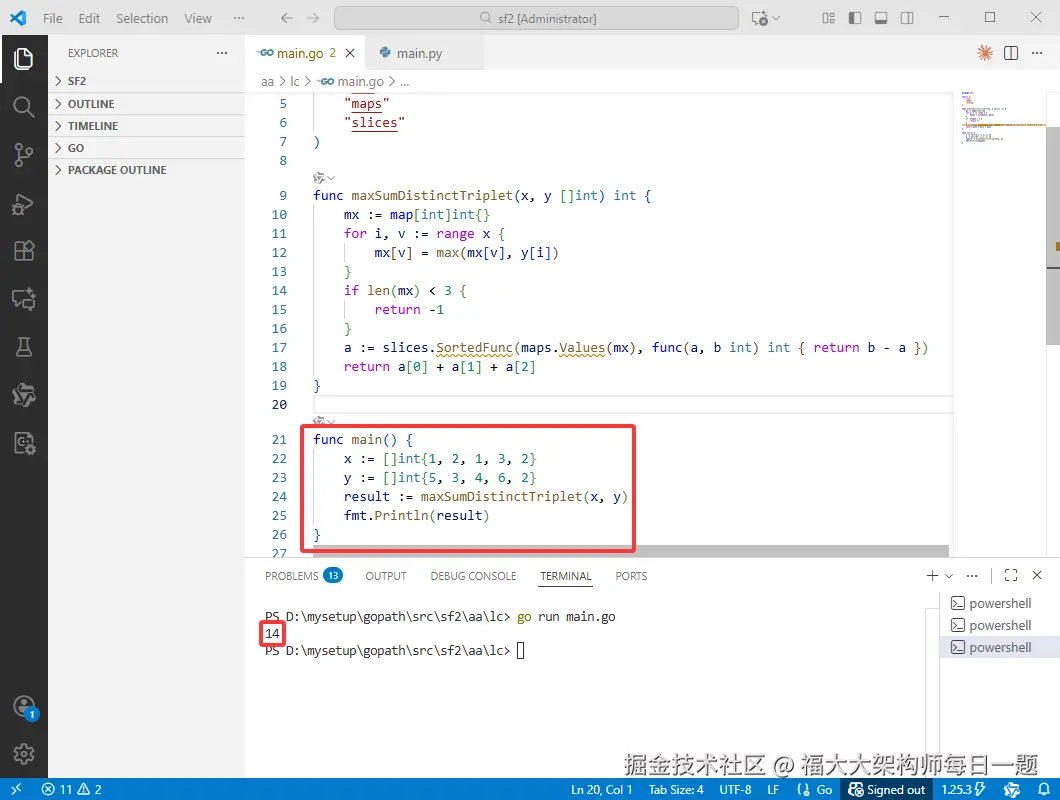The width and height of the screenshot is (1060, 800).
Task: Open notifications bell in status bar
Action: 1044,789
